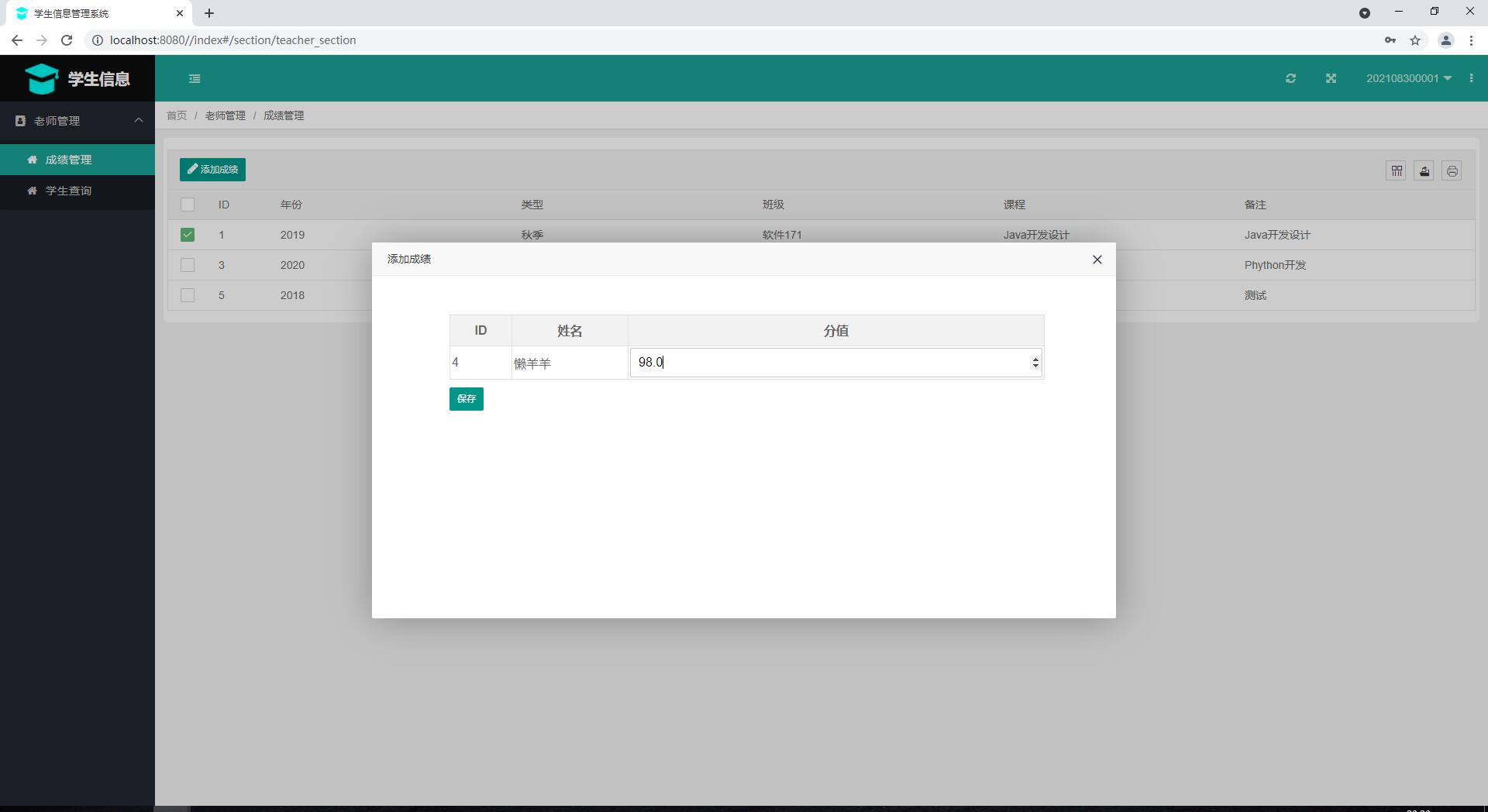Open column display settings with the grid icon
Screen dimensions: 1488x812
coord(1396,170)
